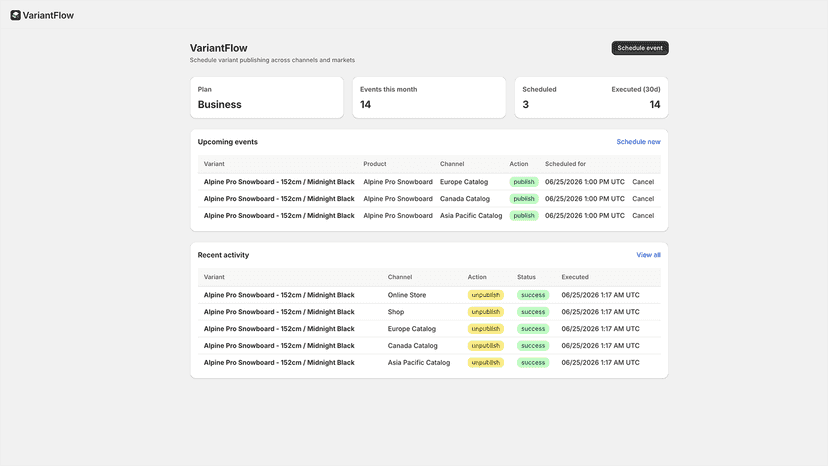The height and width of the screenshot is (466, 828).
Task: Cancel the Canada Catalog upcoming event
Action: coord(643,199)
